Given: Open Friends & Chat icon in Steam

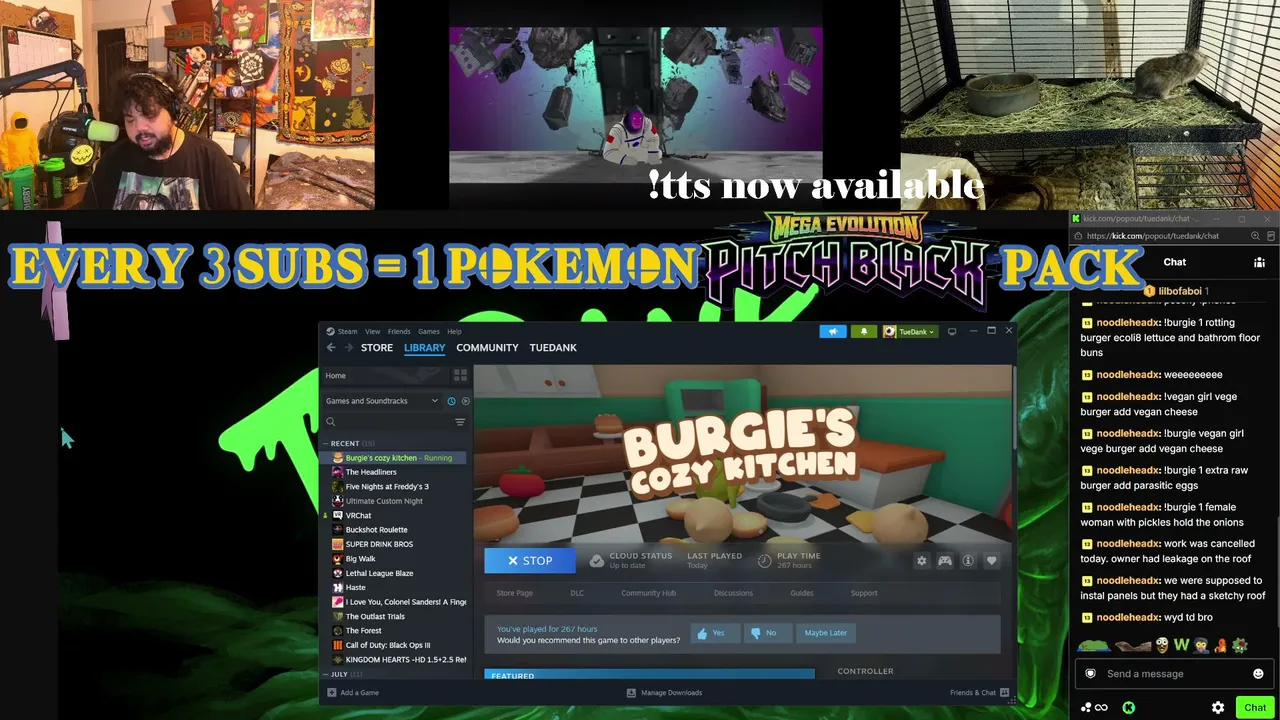Looking at the screenshot, I should [x=1003, y=693].
